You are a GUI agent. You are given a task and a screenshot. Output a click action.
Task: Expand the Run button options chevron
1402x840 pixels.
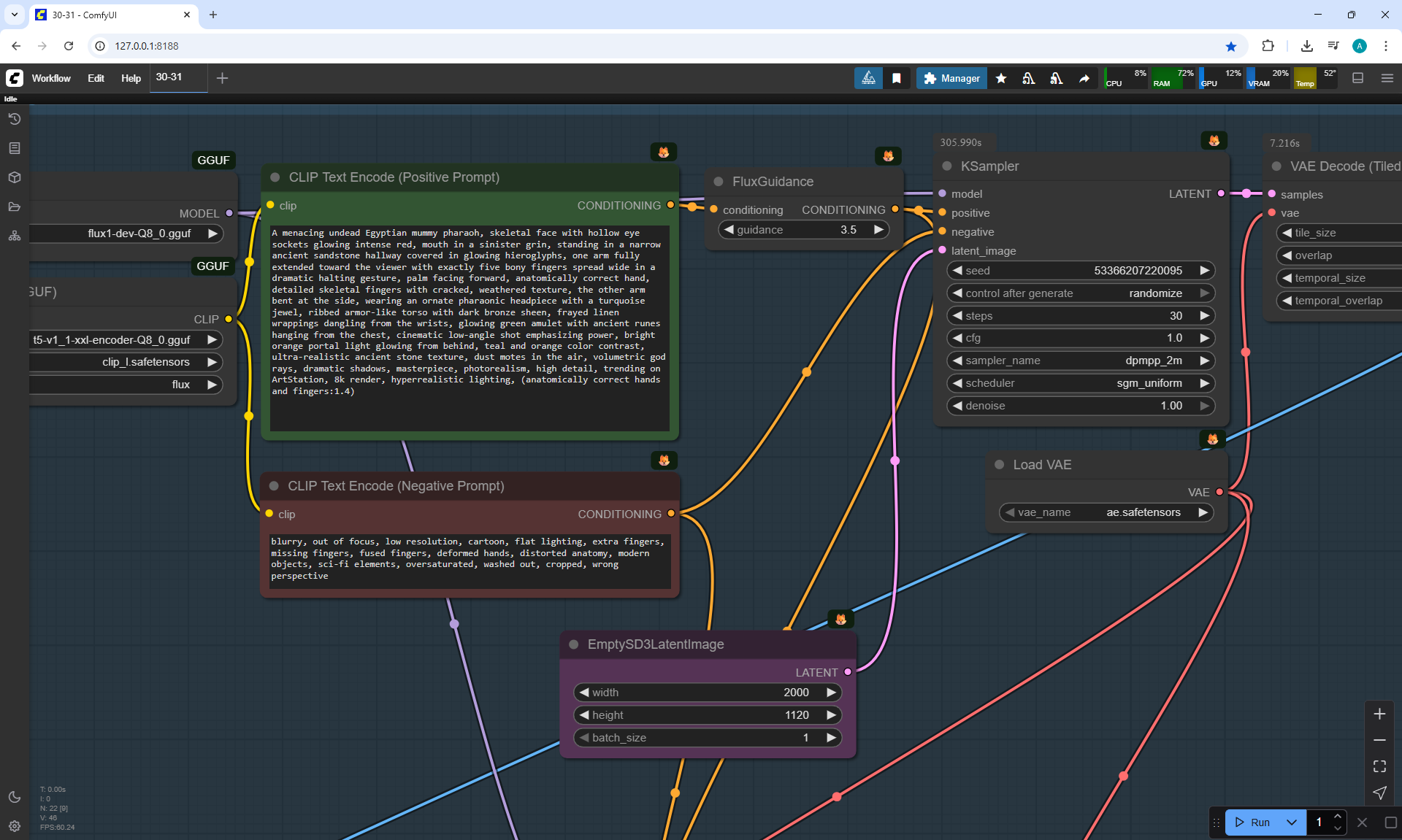click(x=1292, y=822)
